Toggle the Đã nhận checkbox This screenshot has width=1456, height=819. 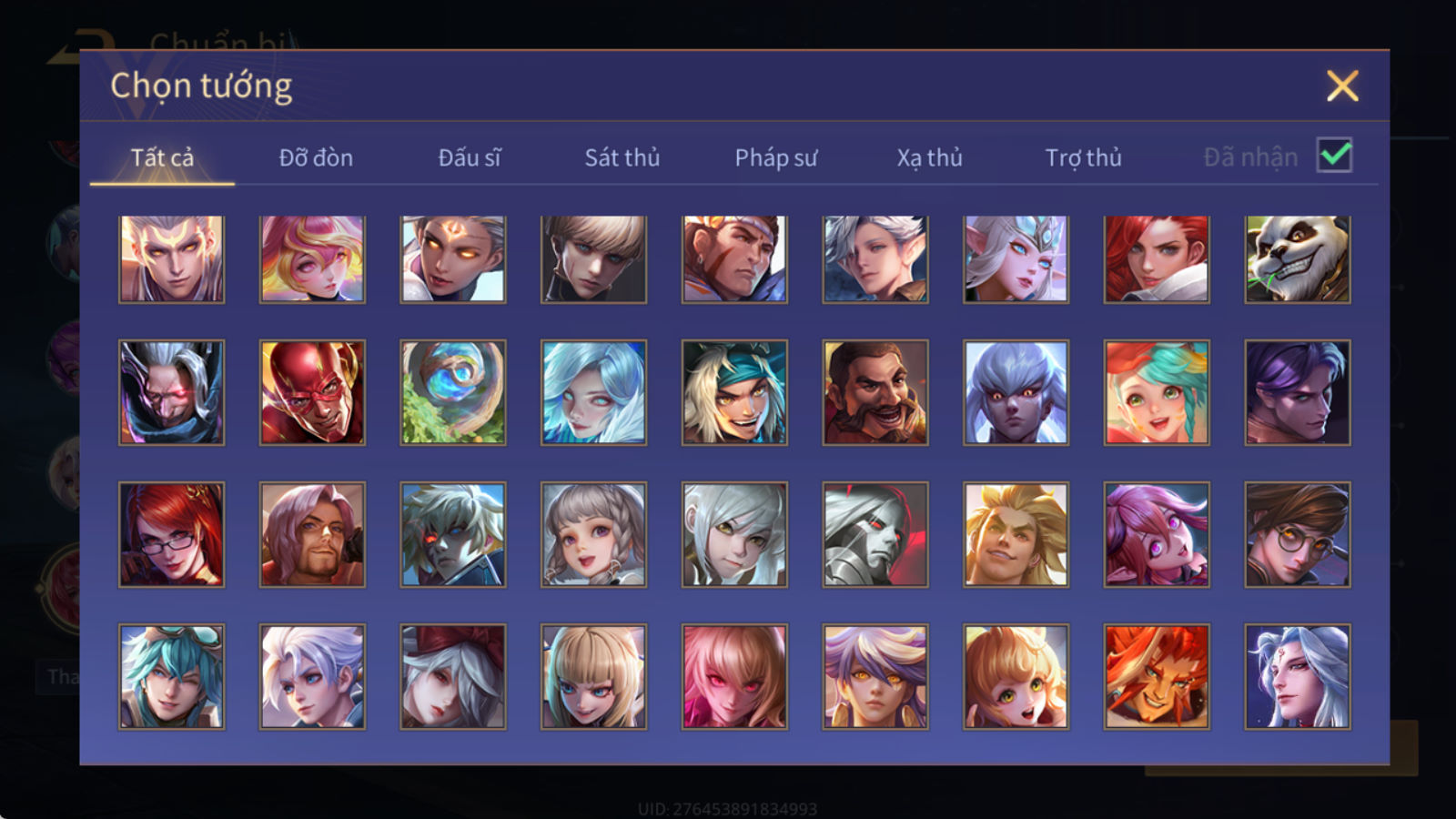click(1335, 156)
